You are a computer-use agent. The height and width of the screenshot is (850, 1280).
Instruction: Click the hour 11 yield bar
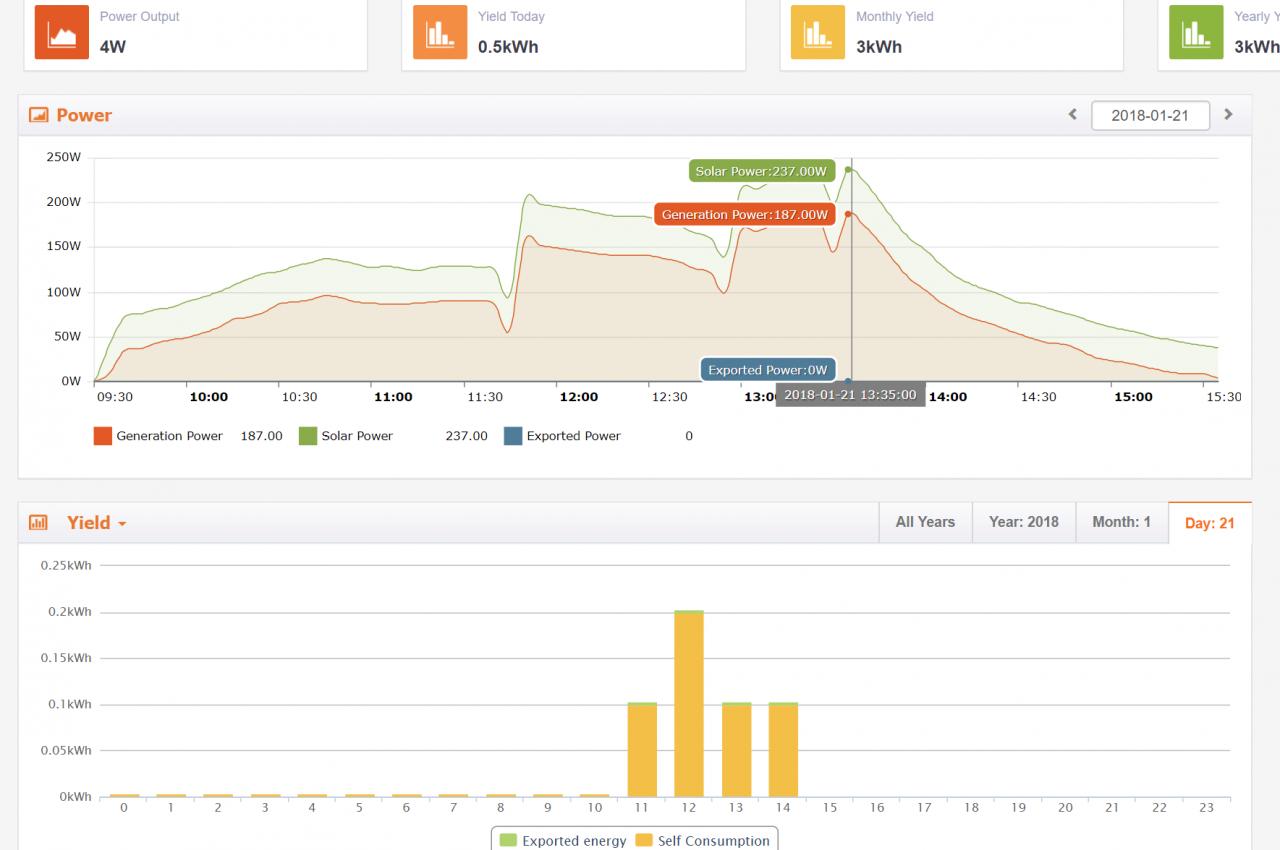pyautogui.click(x=642, y=750)
